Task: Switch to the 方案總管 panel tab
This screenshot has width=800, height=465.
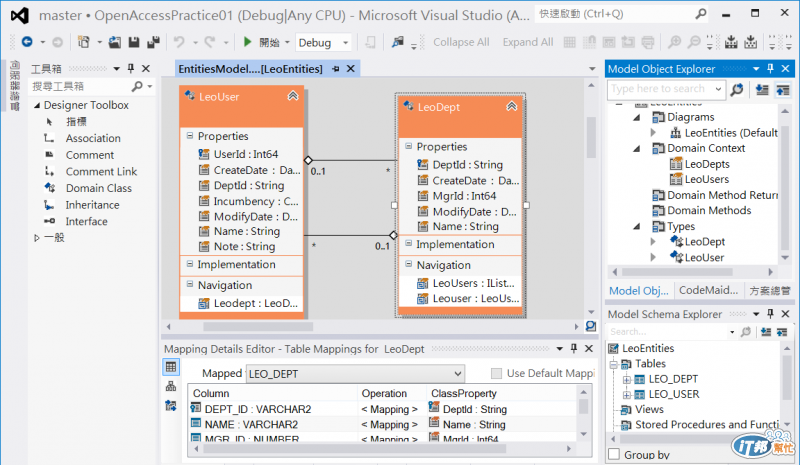Action: (x=770, y=290)
